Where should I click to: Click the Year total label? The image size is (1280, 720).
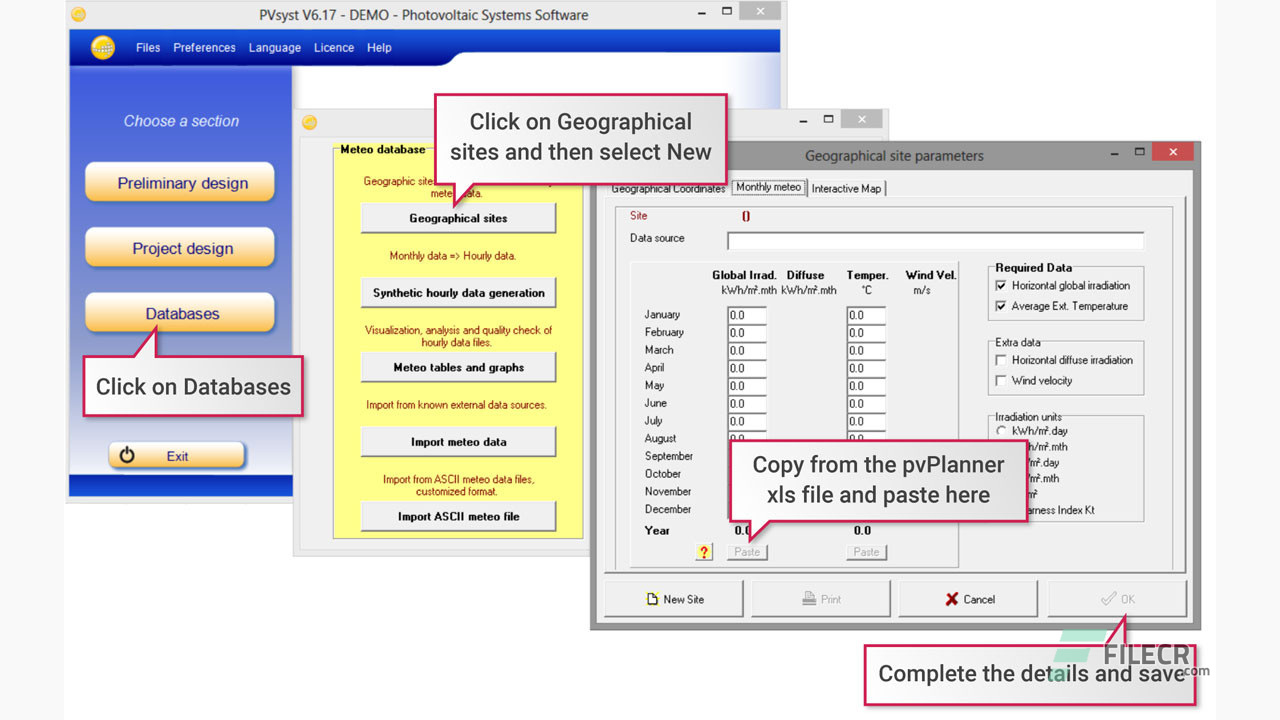[x=657, y=530]
